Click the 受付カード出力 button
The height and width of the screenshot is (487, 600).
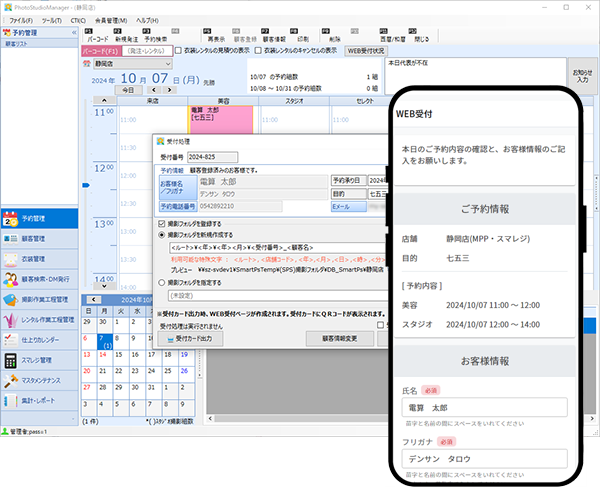click(x=192, y=338)
